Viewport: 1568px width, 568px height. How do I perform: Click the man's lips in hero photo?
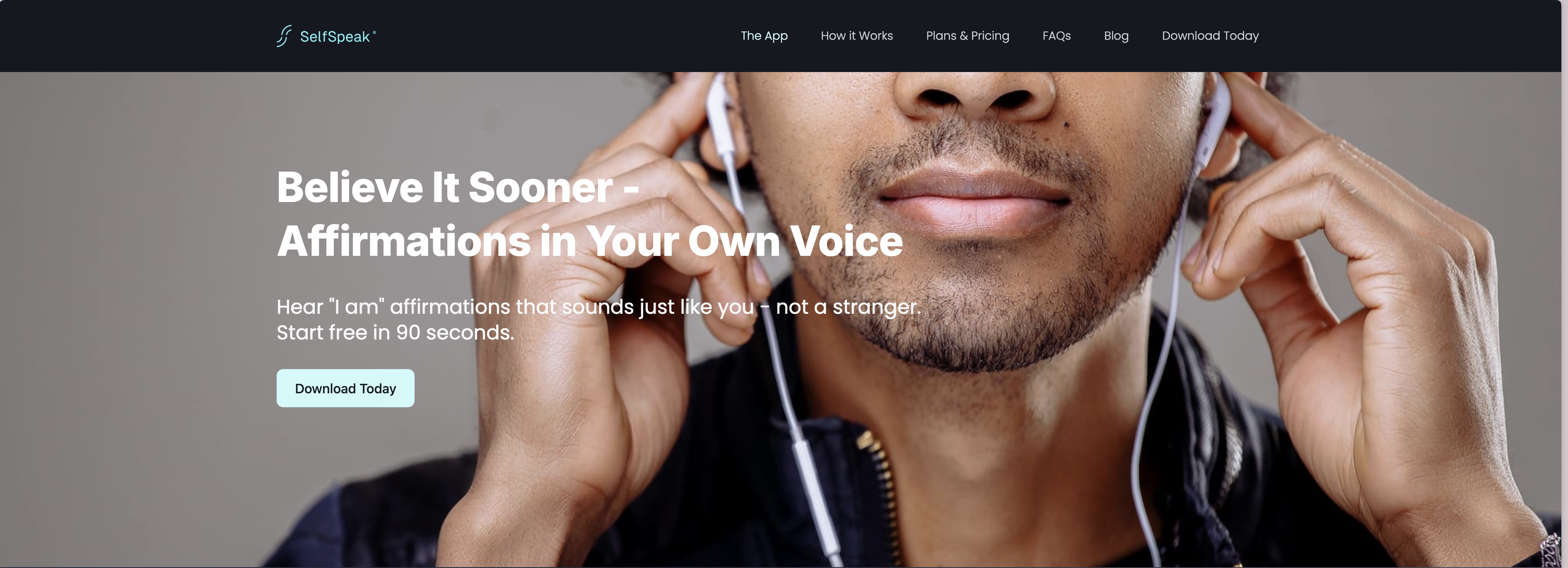click(974, 201)
